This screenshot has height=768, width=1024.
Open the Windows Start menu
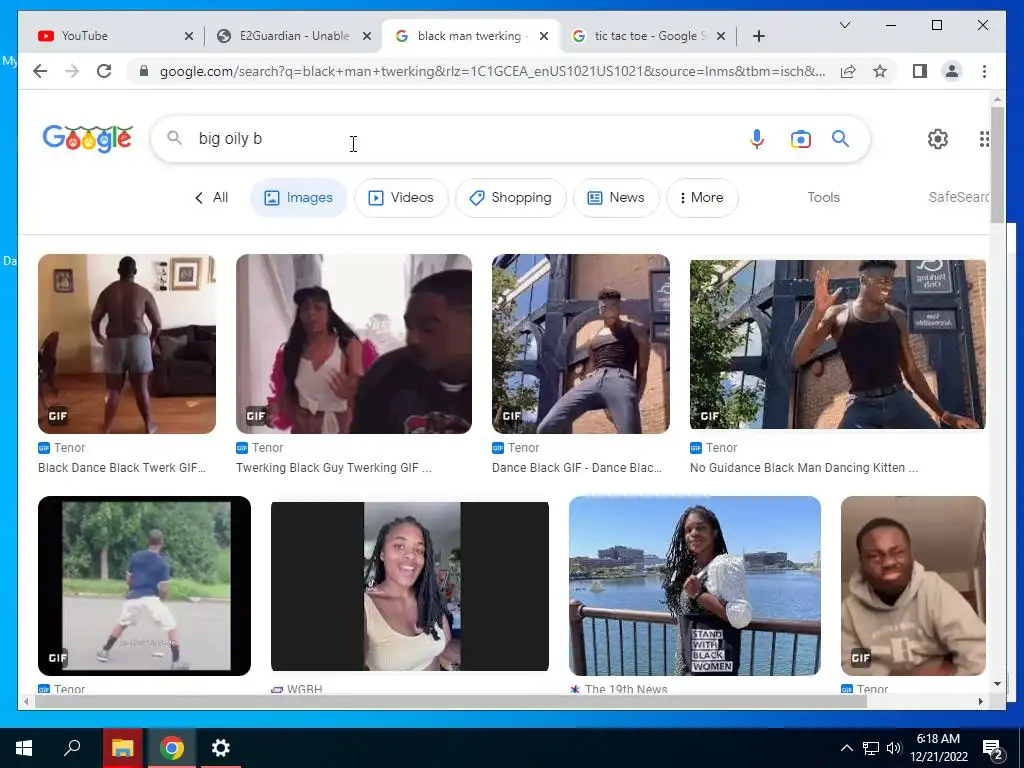pos(24,748)
